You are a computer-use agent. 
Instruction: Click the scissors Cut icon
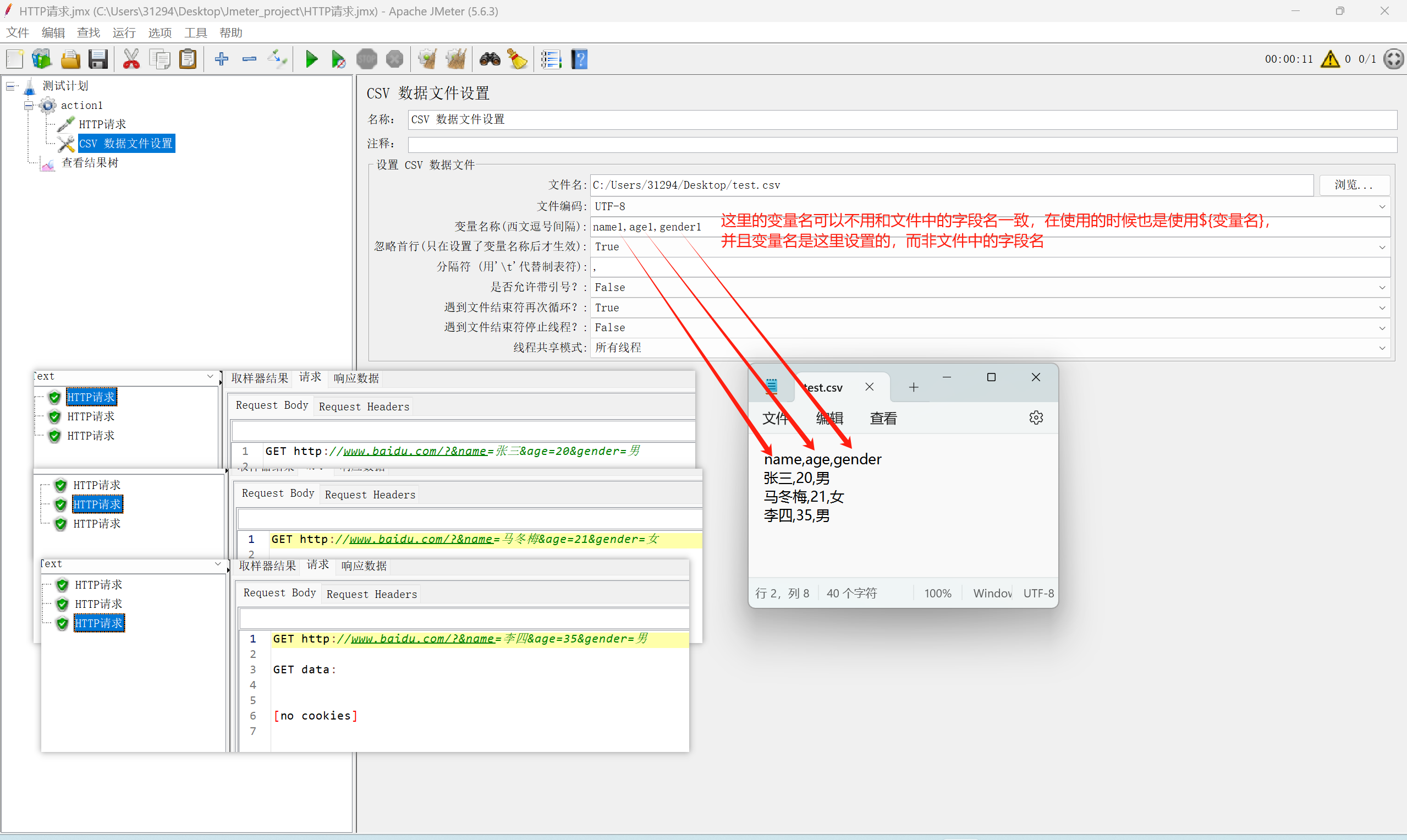[x=131, y=59]
